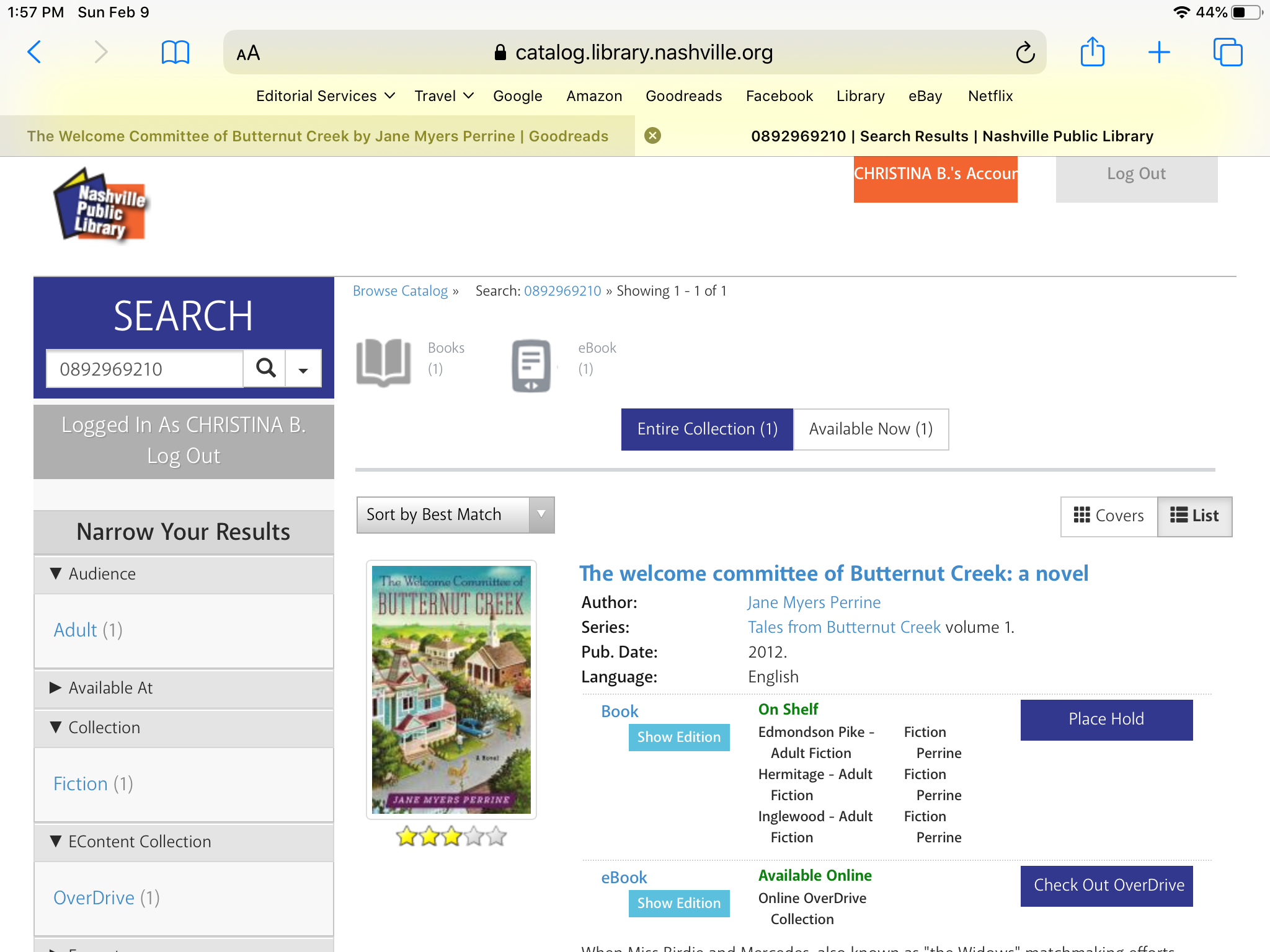This screenshot has height=952, width=1270.
Task: Open the Travel bookmark folder
Action: [x=444, y=96]
